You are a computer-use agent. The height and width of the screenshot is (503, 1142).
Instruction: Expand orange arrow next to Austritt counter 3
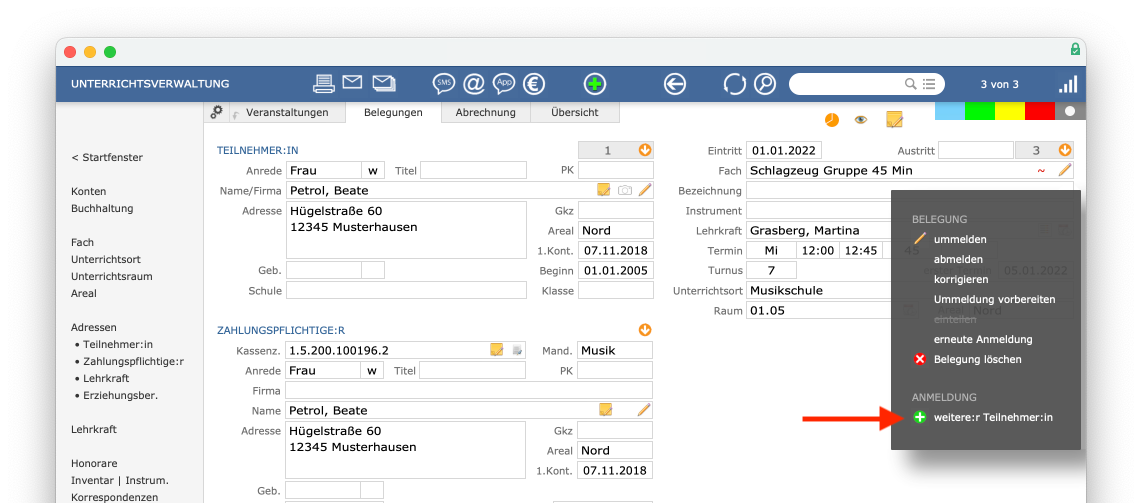tap(1065, 151)
